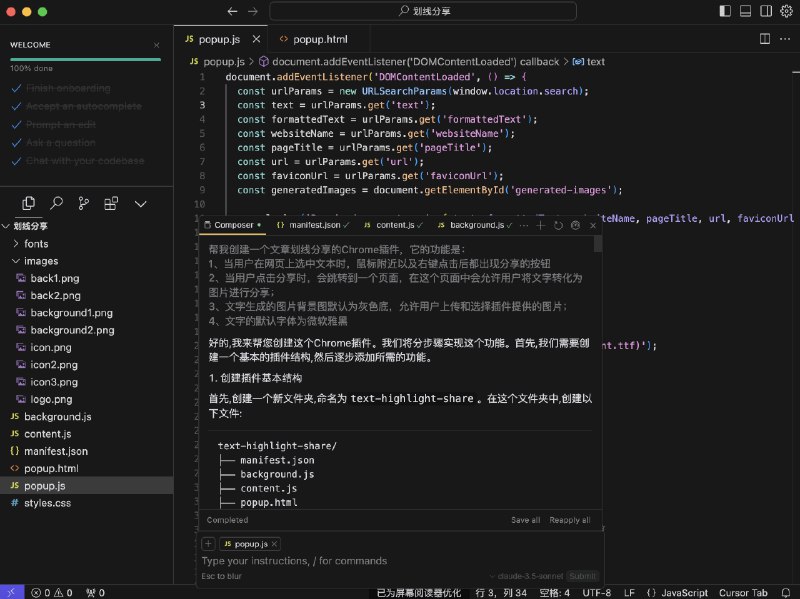This screenshot has width=800, height=599.
Task: Select the Composer tab
Action: [232, 226]
